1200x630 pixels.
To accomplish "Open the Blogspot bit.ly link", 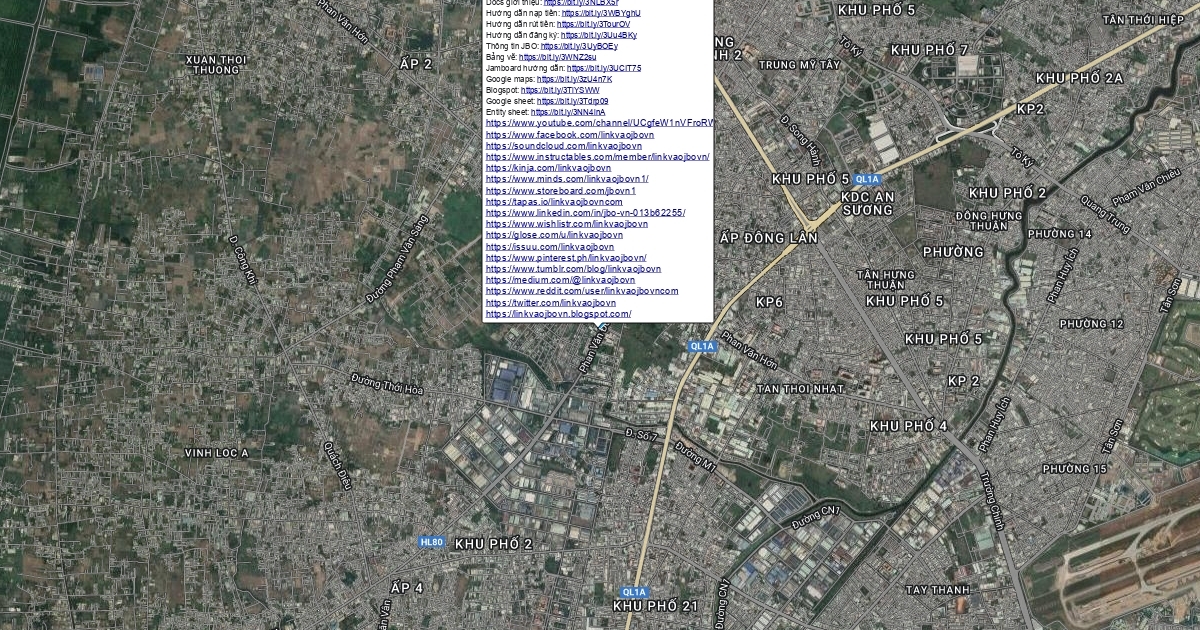I will [560, 90].
